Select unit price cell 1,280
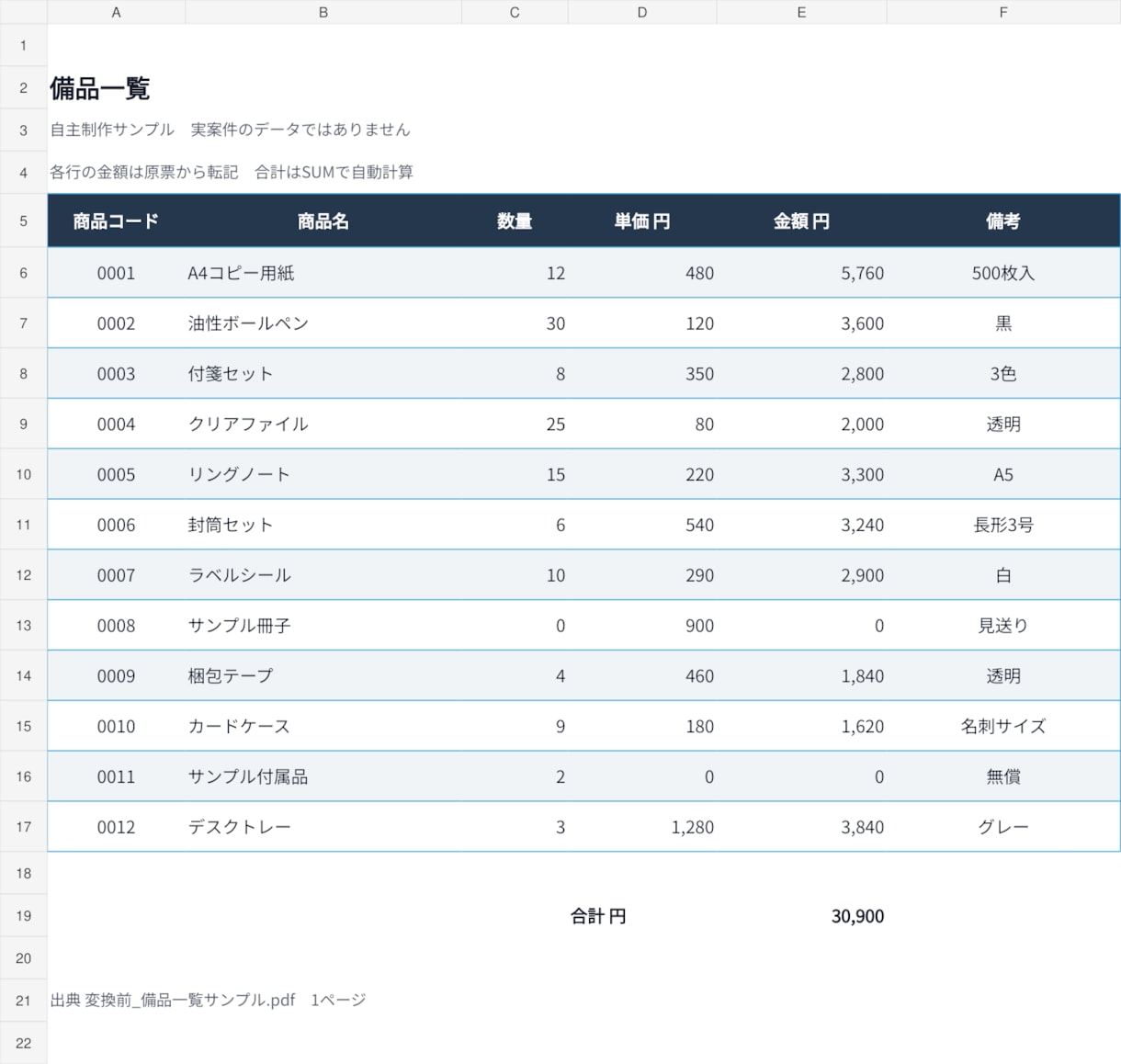The height and width of the screenshot is (1064, 1121). pos(642,827)
